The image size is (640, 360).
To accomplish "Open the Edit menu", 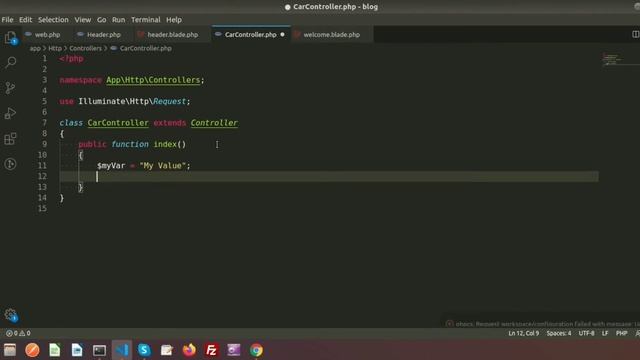I will [x=25, y=20].
